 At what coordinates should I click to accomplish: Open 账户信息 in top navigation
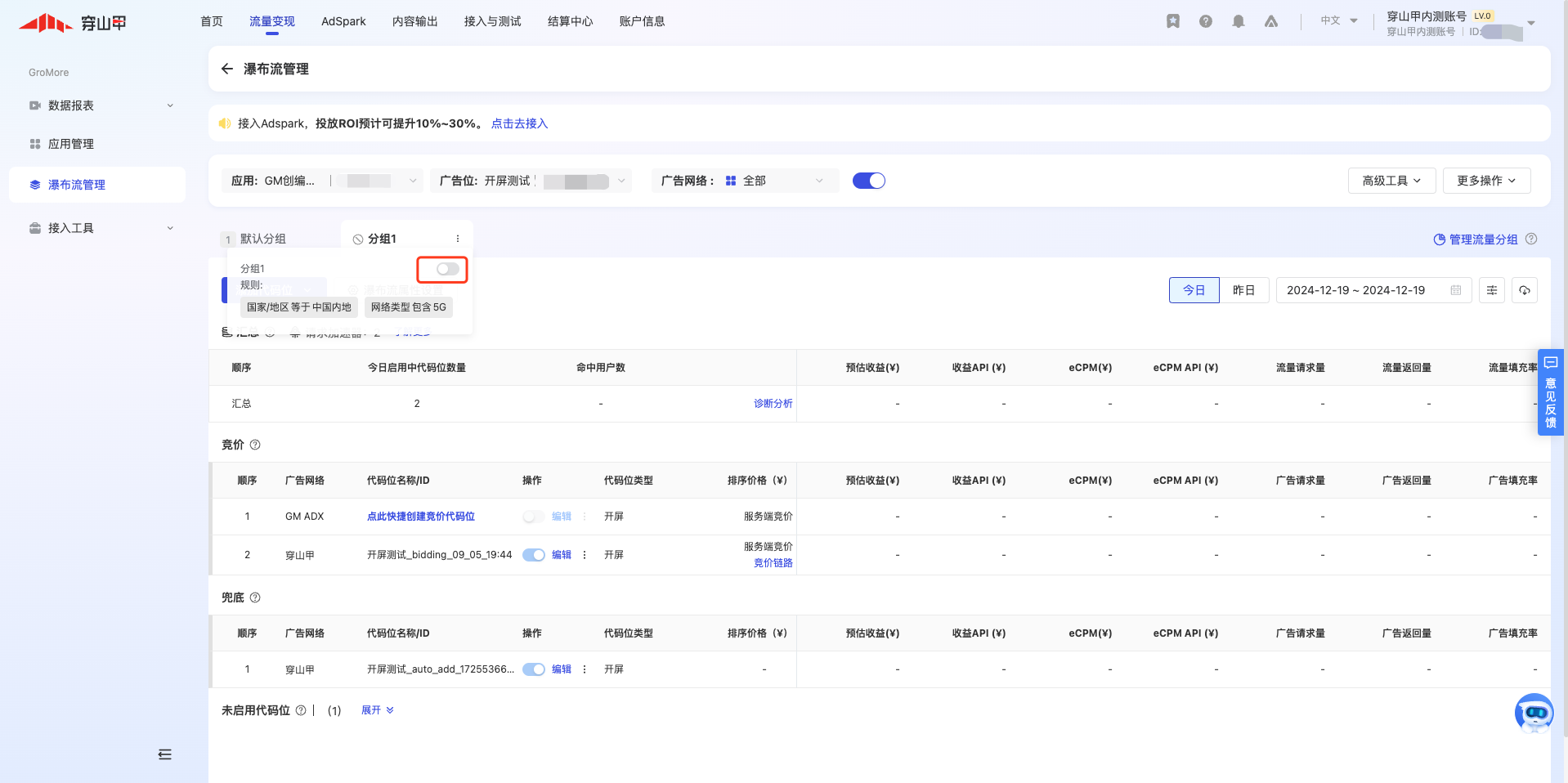[643, 21]
